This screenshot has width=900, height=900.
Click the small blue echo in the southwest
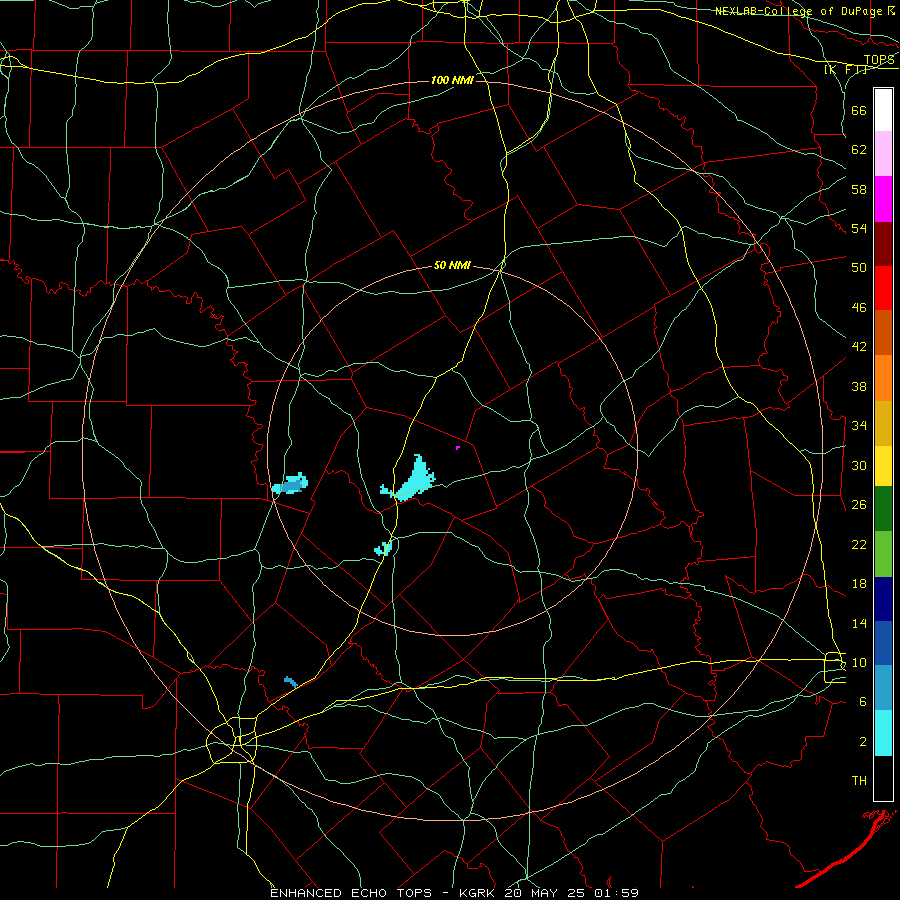[291, 682]
